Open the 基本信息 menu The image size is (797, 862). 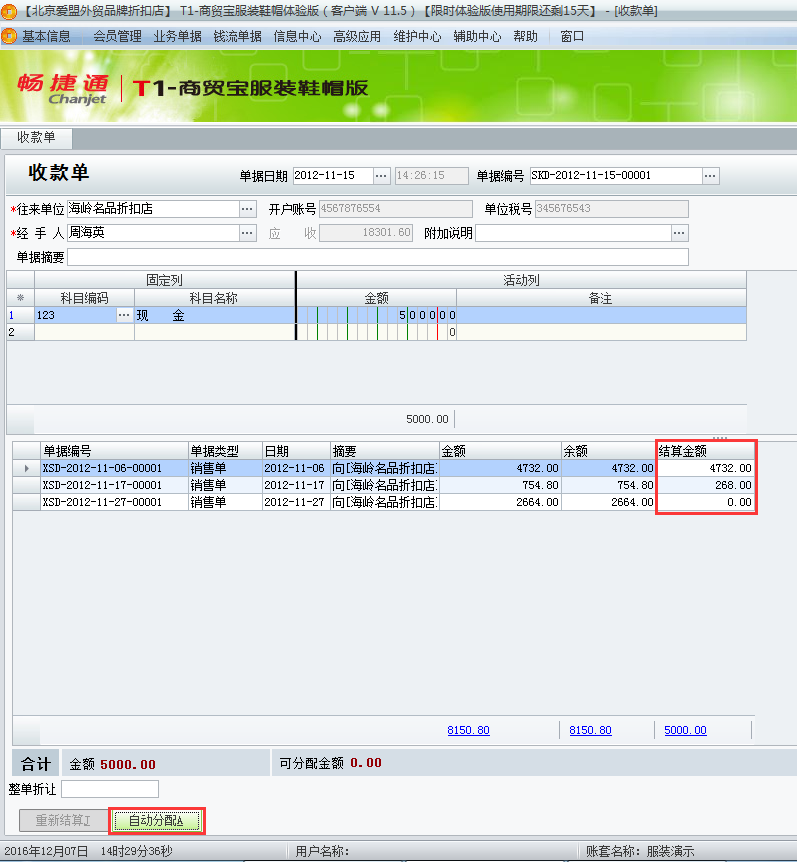pos(46,36)
